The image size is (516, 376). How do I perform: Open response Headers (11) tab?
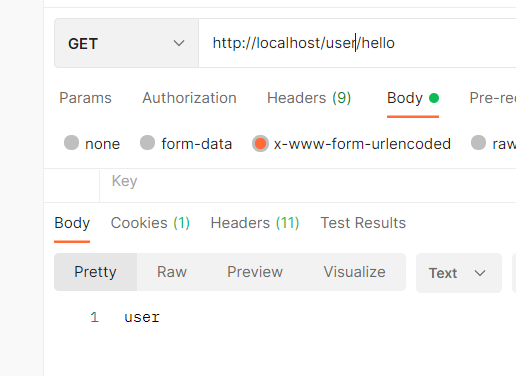coord(255,223)
